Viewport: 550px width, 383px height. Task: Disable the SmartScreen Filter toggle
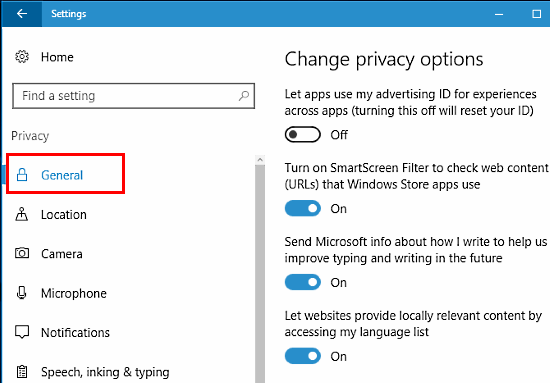point(303,209)
